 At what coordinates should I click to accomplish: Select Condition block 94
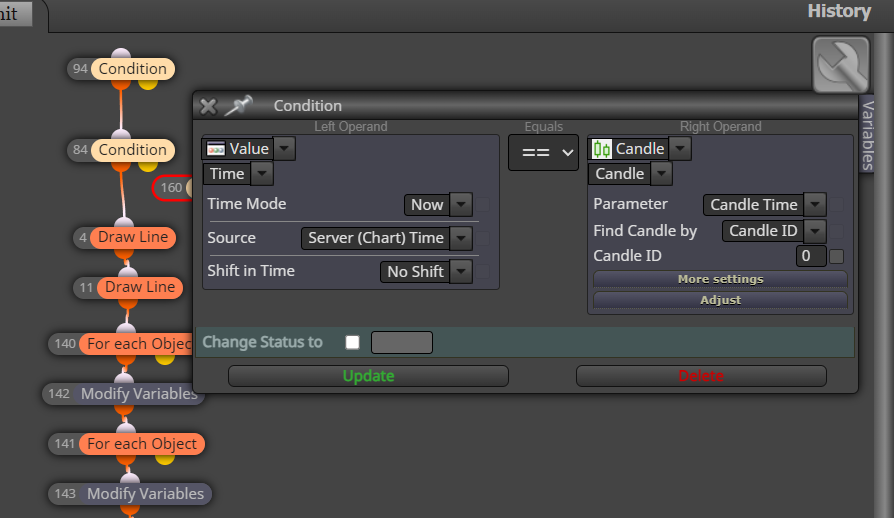[132, 69]
